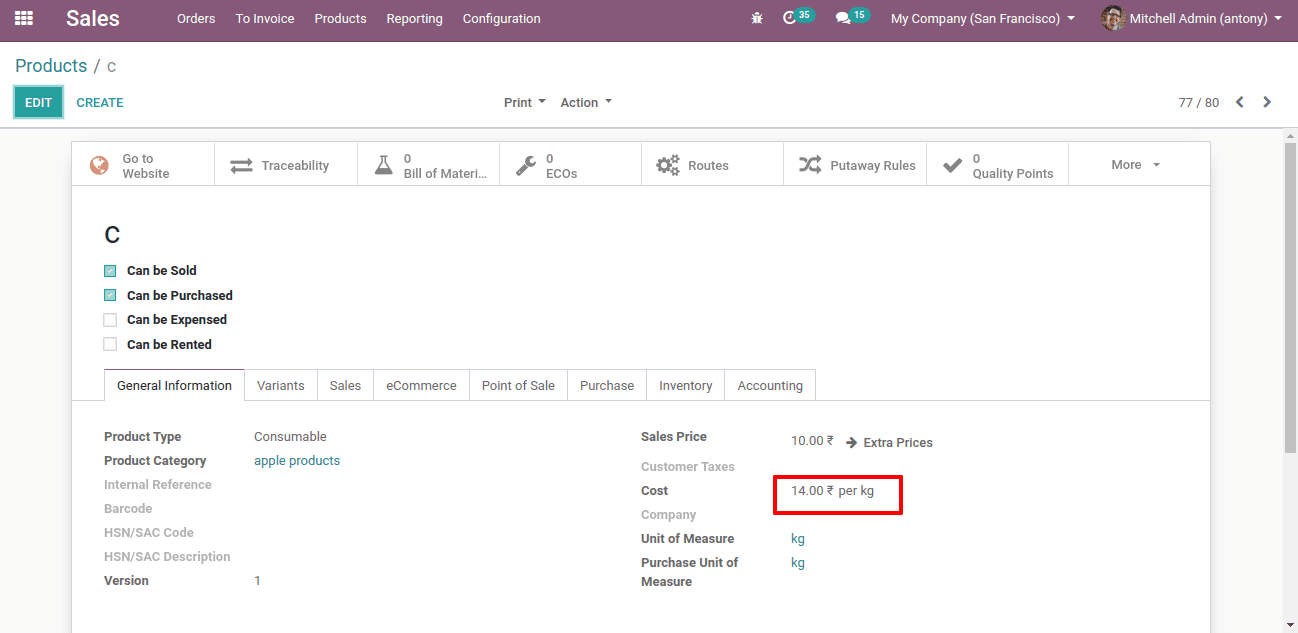Click the EDIT button
1298x633 pixels.
click(38, 102)
